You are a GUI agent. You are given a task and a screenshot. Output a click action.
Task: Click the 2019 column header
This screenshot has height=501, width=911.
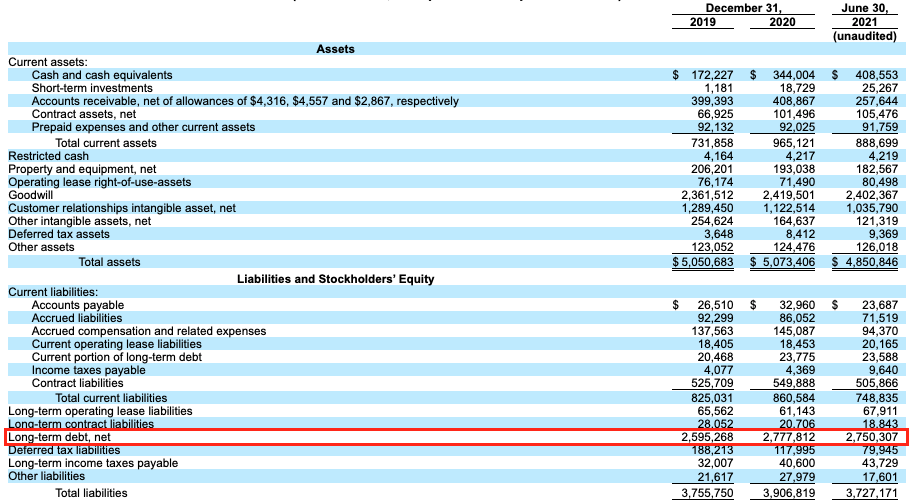pyautogui.click(x=703, y=22)
